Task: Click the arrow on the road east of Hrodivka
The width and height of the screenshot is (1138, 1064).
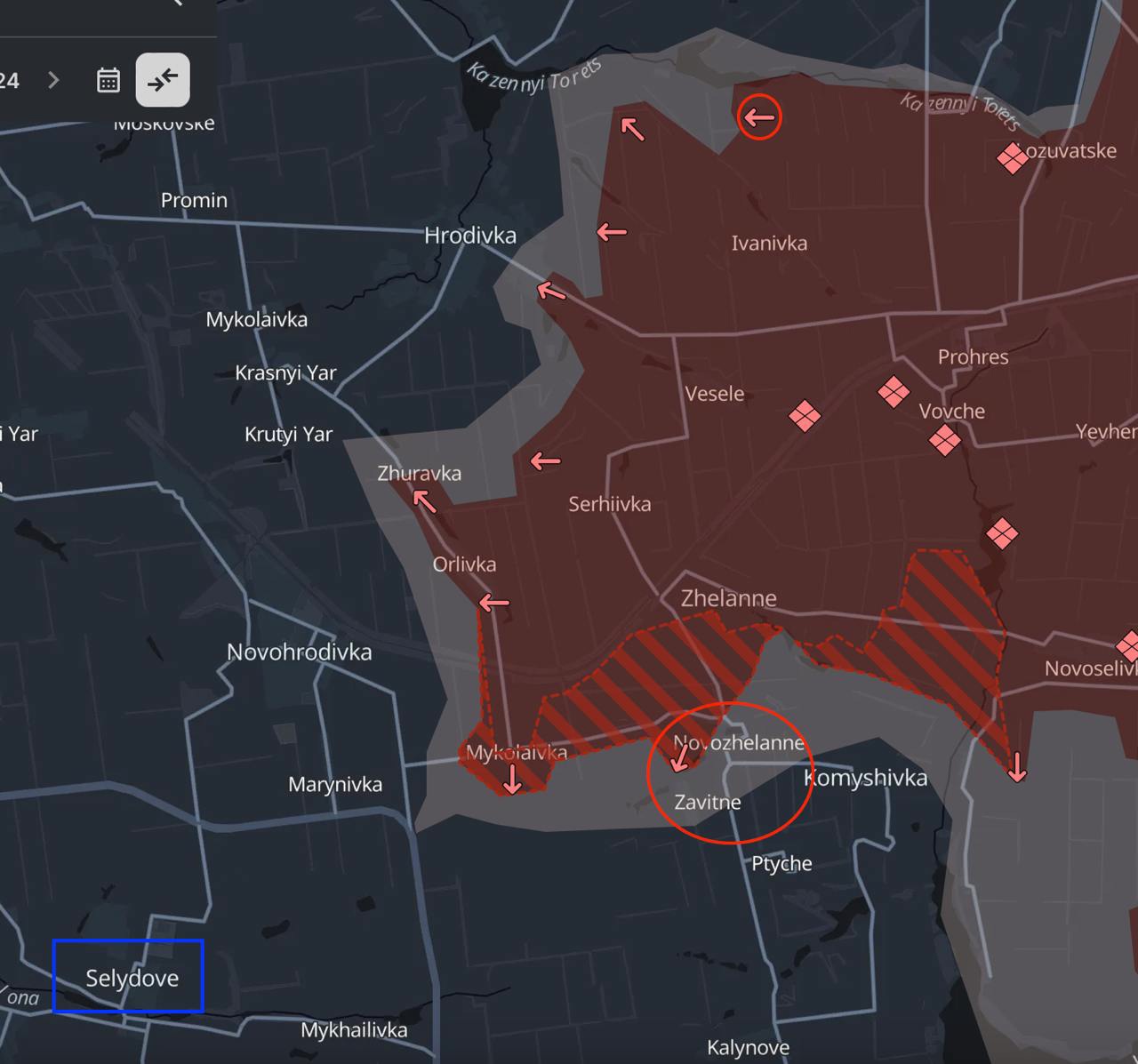Action: tap(551, 291)
